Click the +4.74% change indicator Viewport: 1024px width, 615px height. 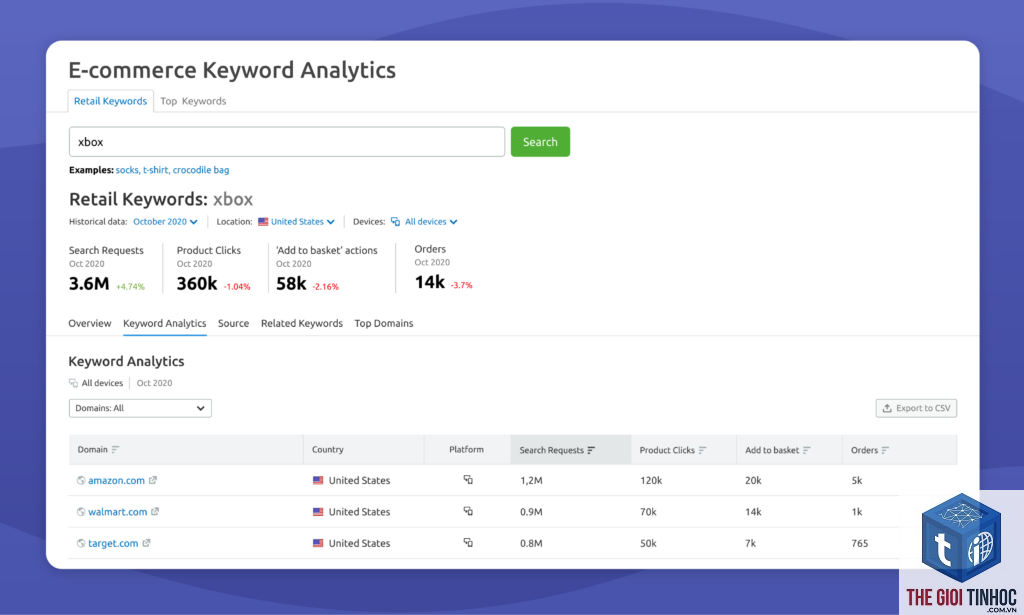[x=130, y=287]
